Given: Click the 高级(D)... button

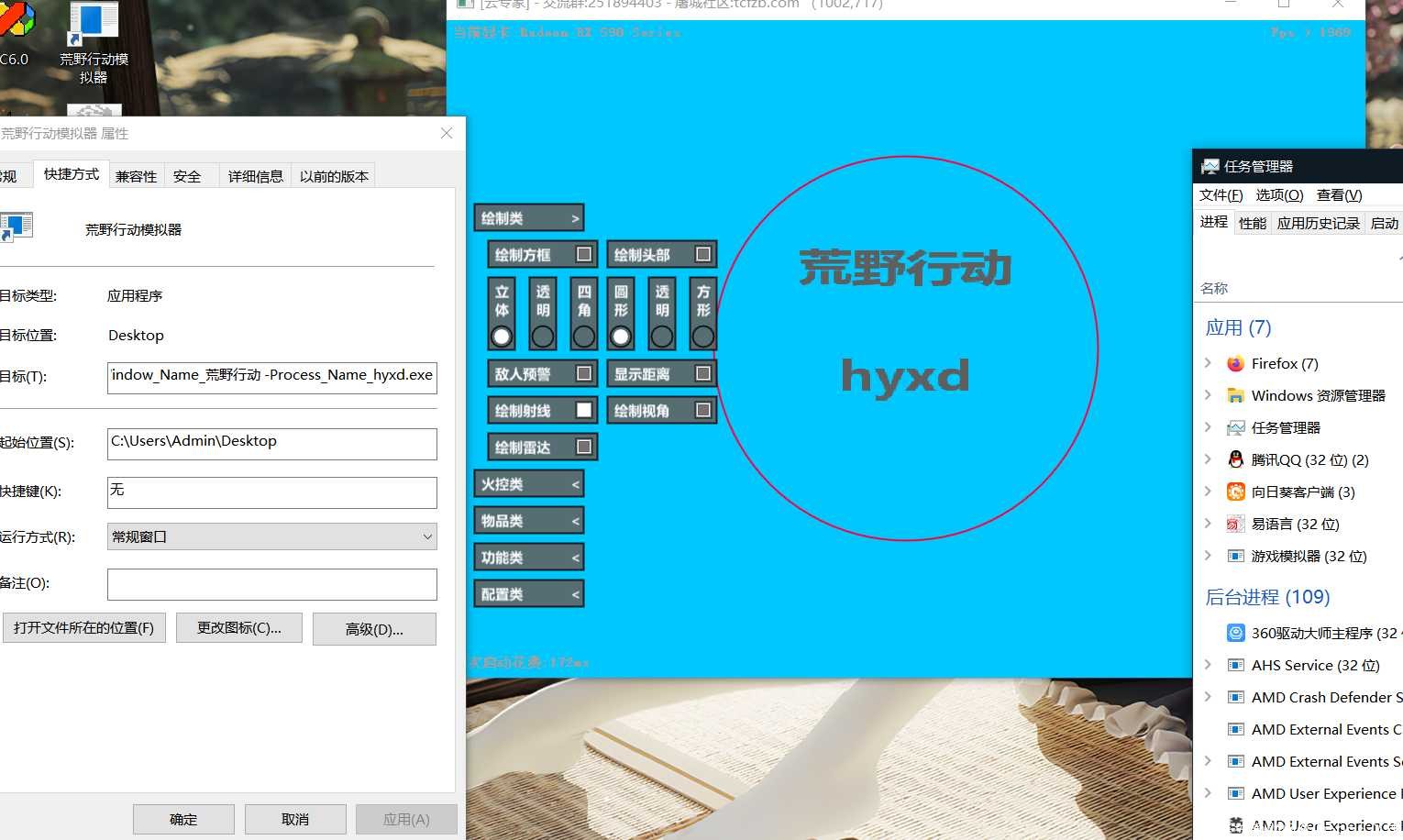Looking at the screenshot, I should [x=374, y=629].
